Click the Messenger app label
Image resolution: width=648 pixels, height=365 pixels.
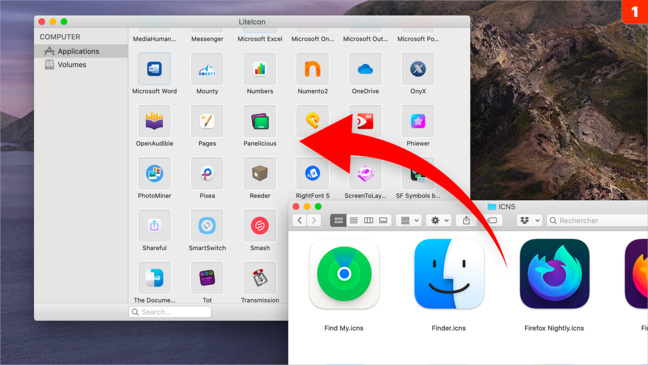[x=207, y=39]
